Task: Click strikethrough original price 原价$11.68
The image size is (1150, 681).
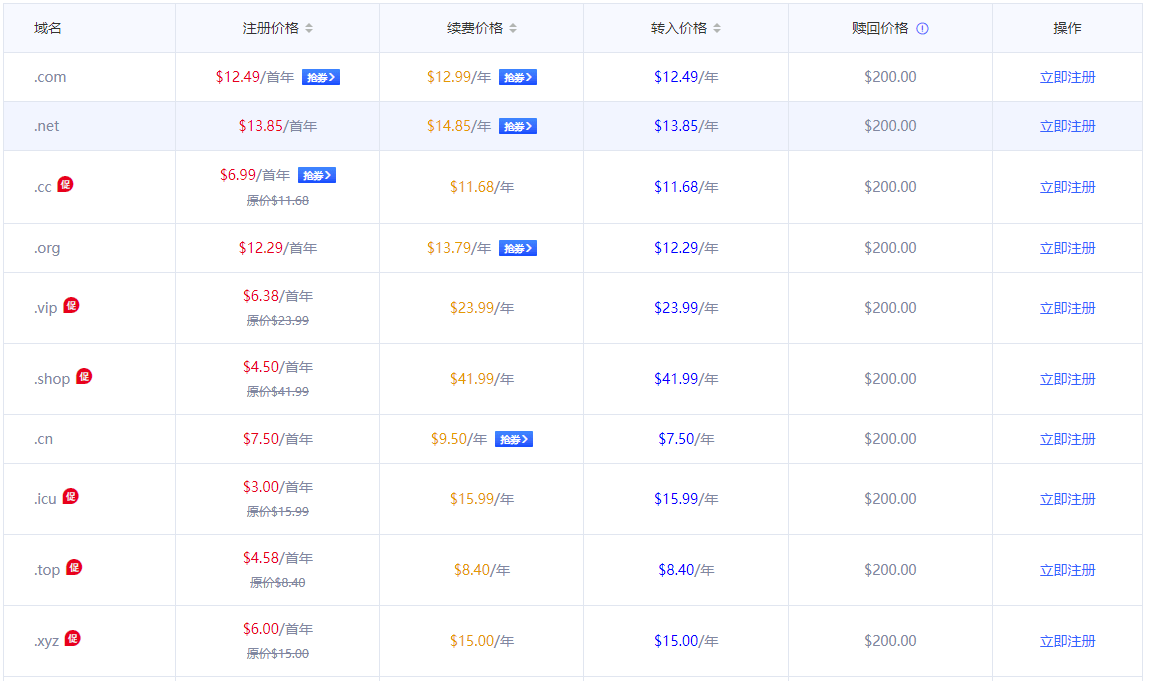Action: click(278, 201)
